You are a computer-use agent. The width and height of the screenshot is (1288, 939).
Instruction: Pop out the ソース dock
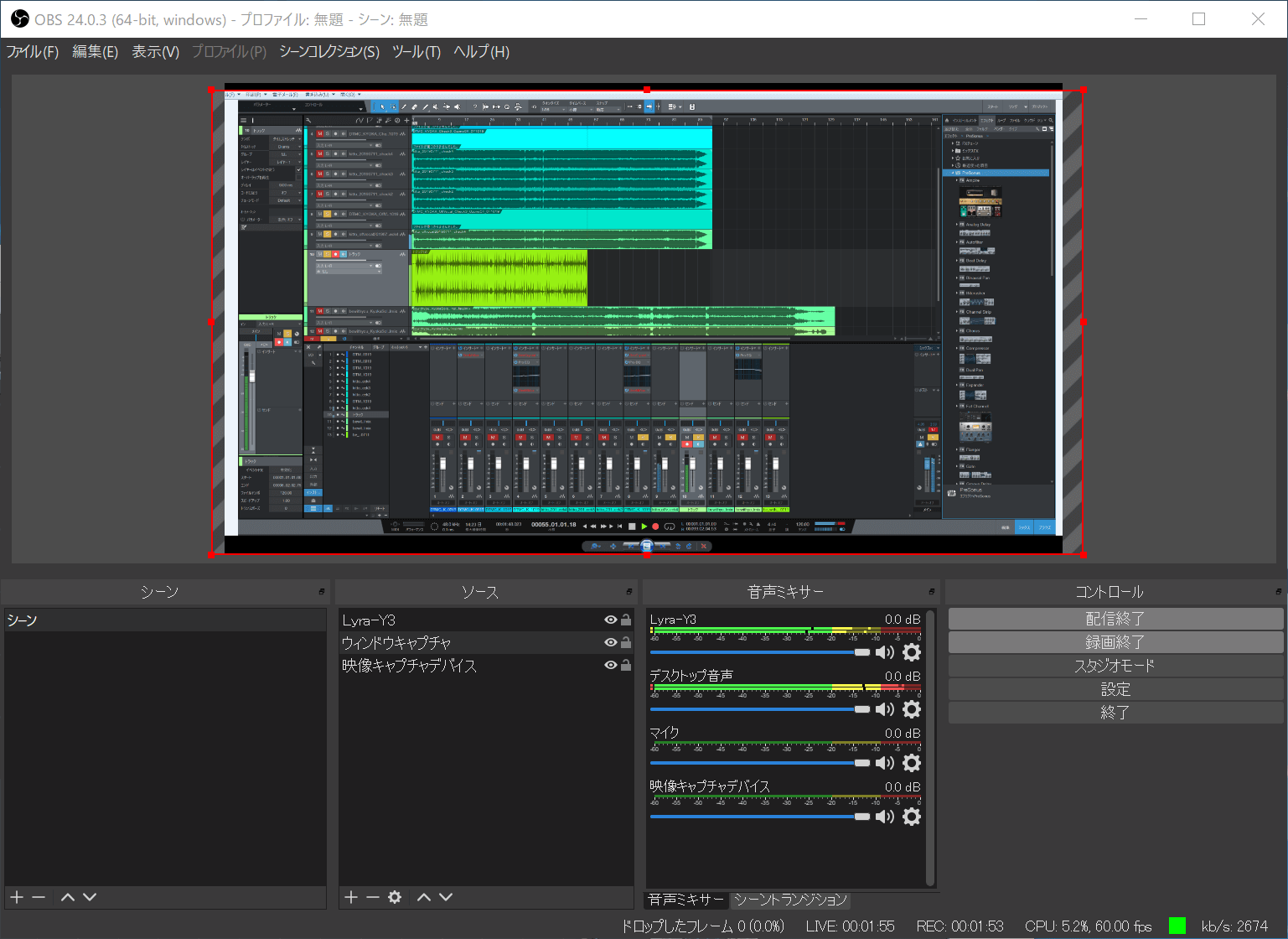click(x=629, y=591)
